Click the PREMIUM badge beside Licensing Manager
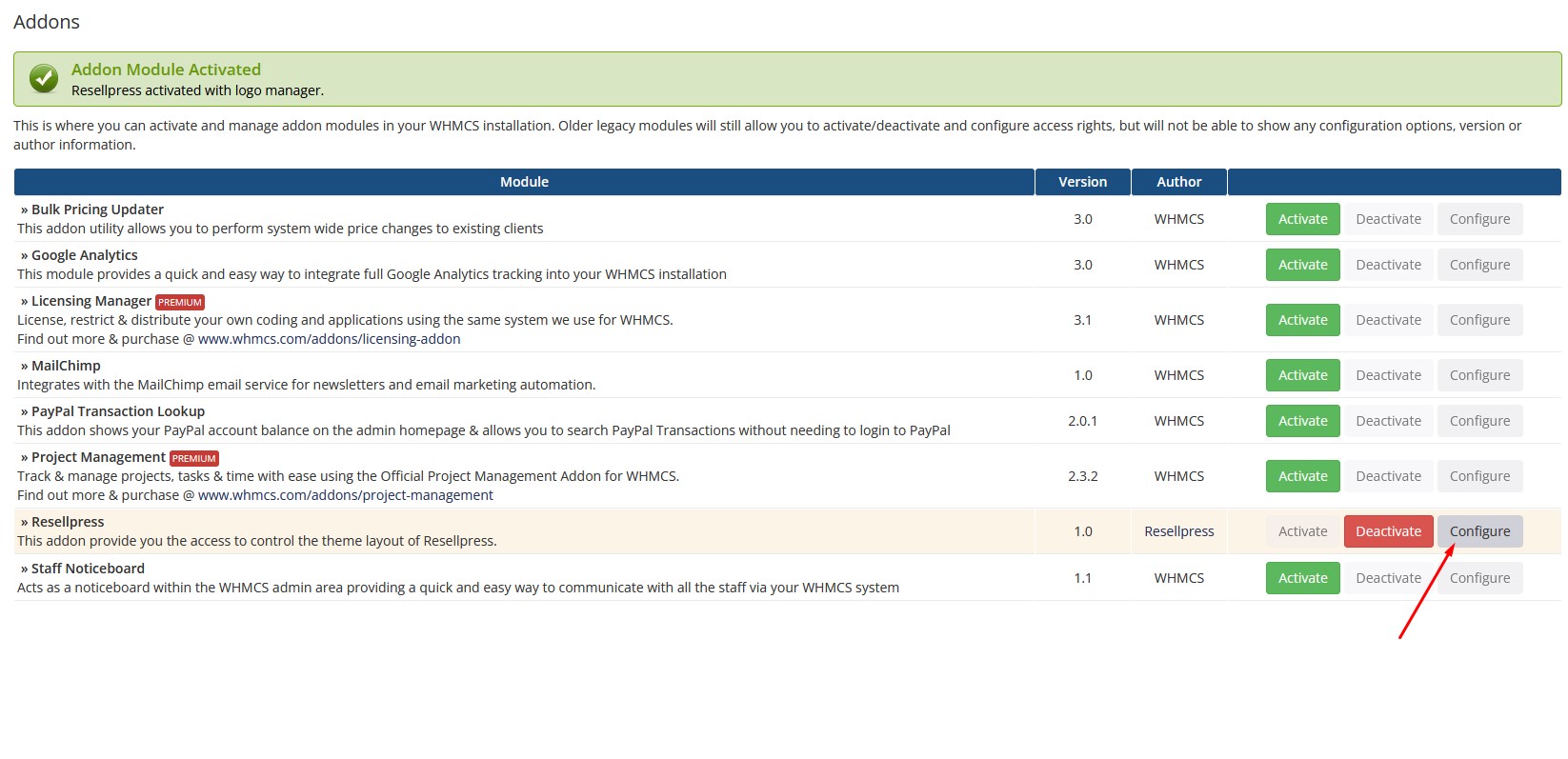This screenshot has height=759, width=1568. coord(180,302)
